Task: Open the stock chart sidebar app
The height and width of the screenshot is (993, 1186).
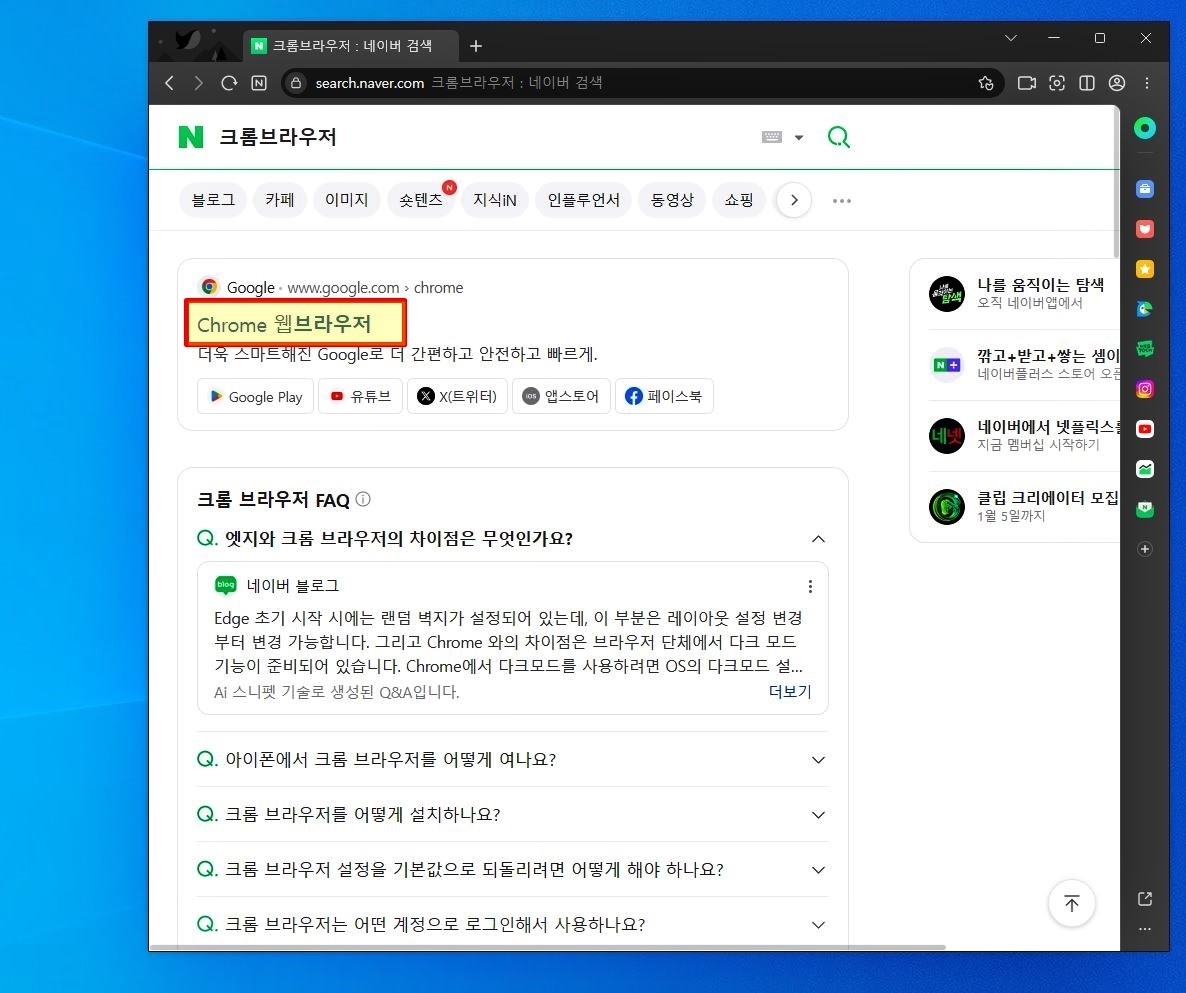Action: (x=1145, y=469)
